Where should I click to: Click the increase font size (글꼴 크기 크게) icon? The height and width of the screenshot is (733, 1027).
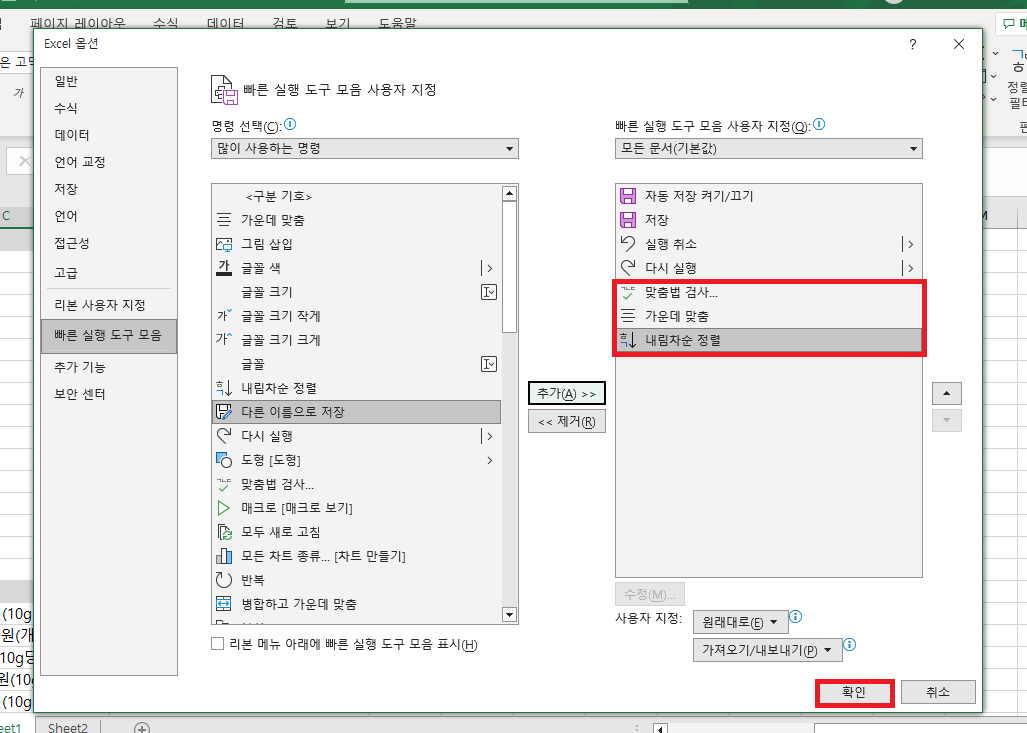click(x=224, y=340)
